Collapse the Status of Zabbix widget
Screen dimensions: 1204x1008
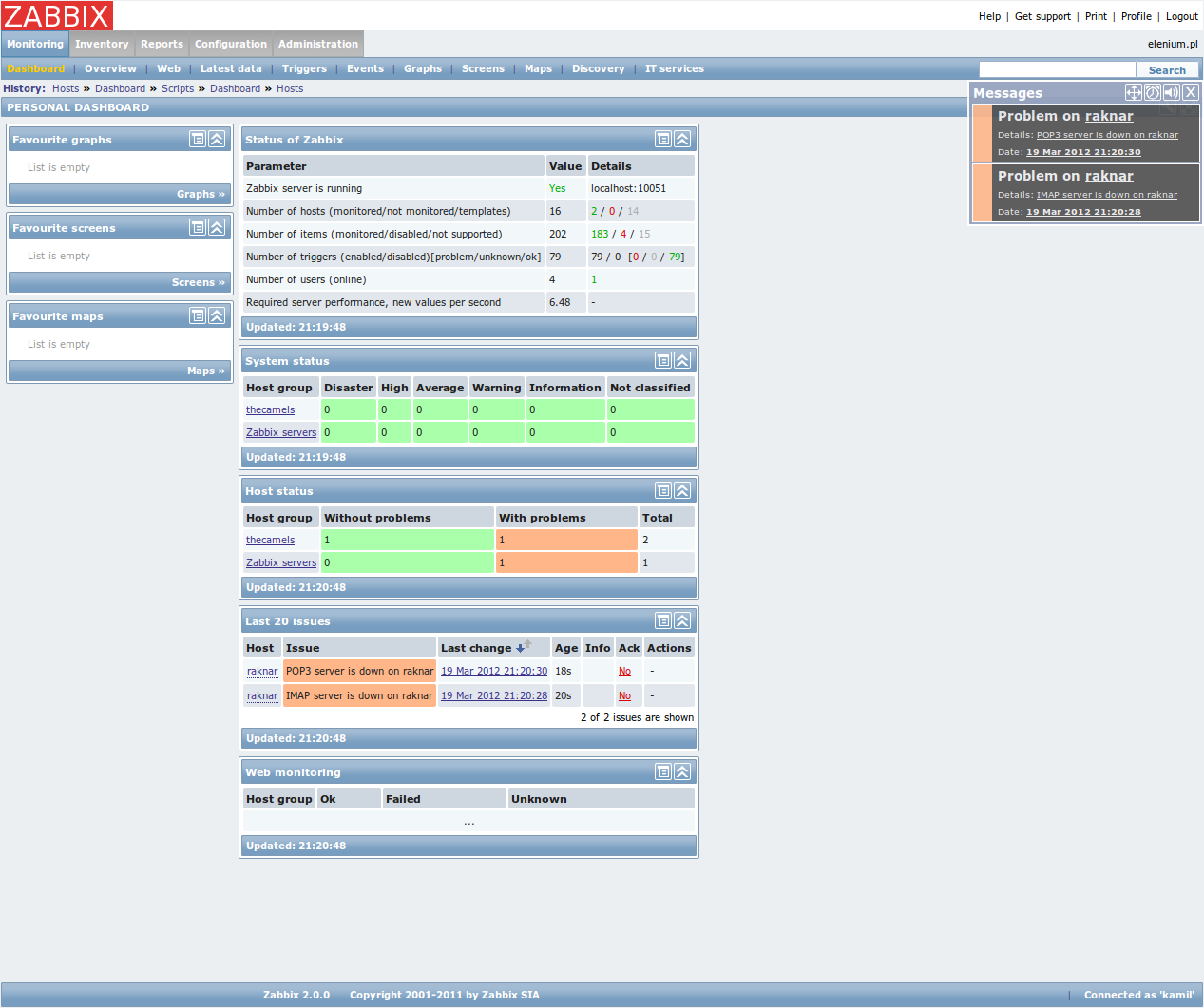pyautogui.click(x=682, y=139)
